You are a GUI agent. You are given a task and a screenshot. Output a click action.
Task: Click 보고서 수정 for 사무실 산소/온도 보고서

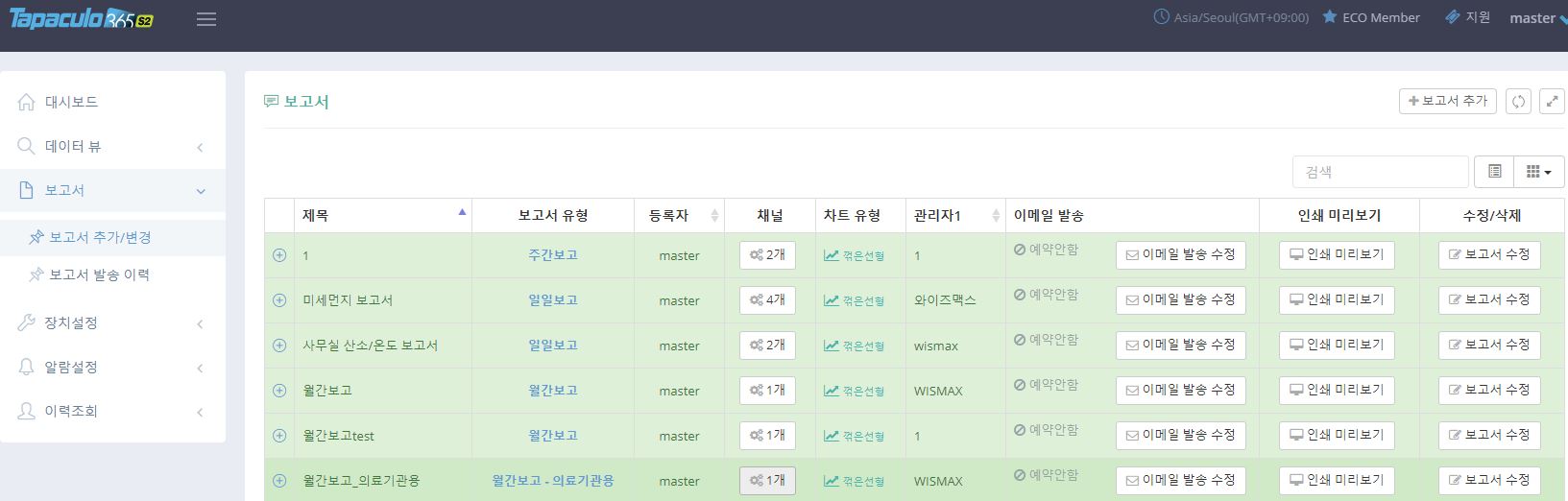click(x=1489, y=346)
